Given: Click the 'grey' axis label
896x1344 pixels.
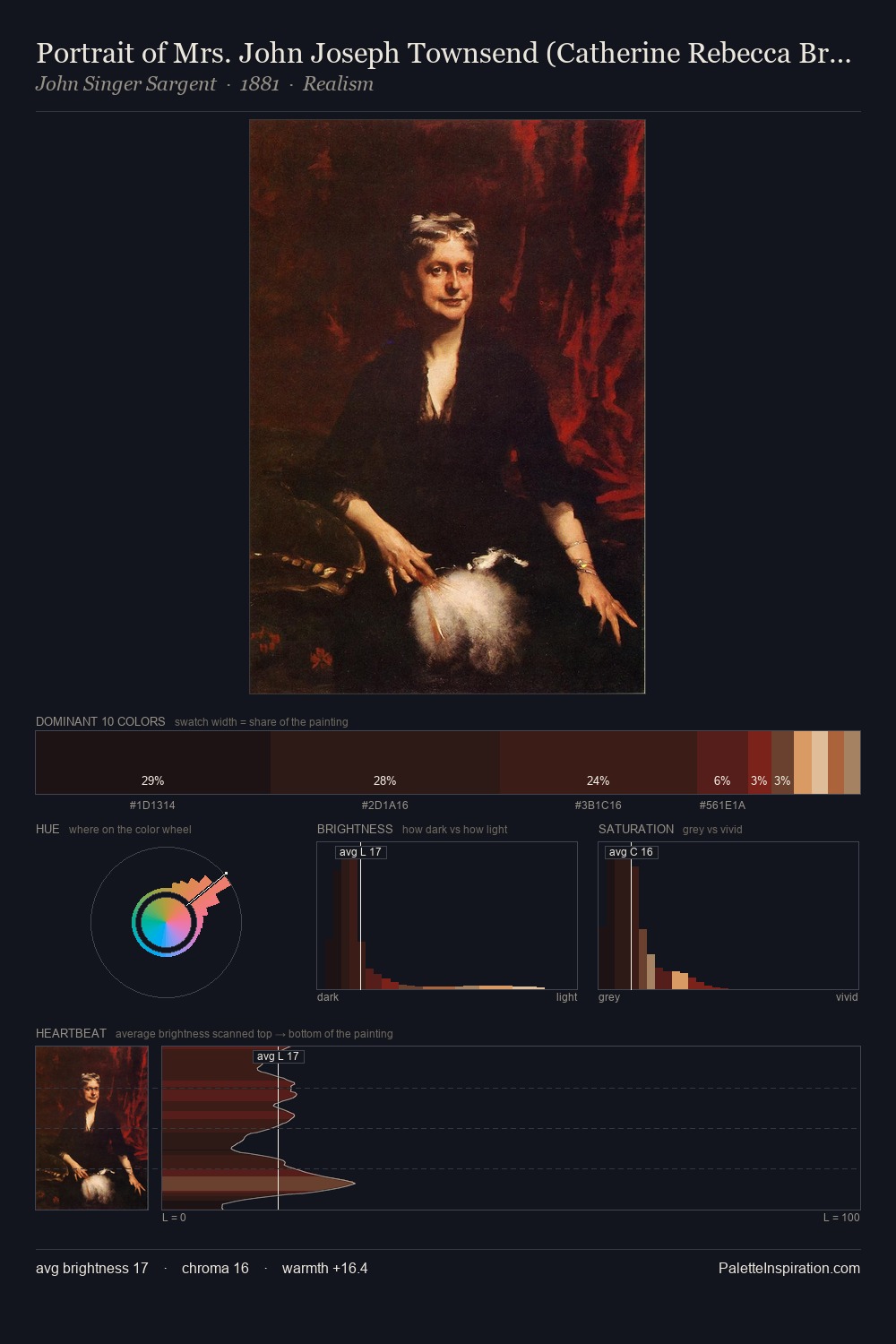Looking at the screenshot, I should [x=609, y=997].
